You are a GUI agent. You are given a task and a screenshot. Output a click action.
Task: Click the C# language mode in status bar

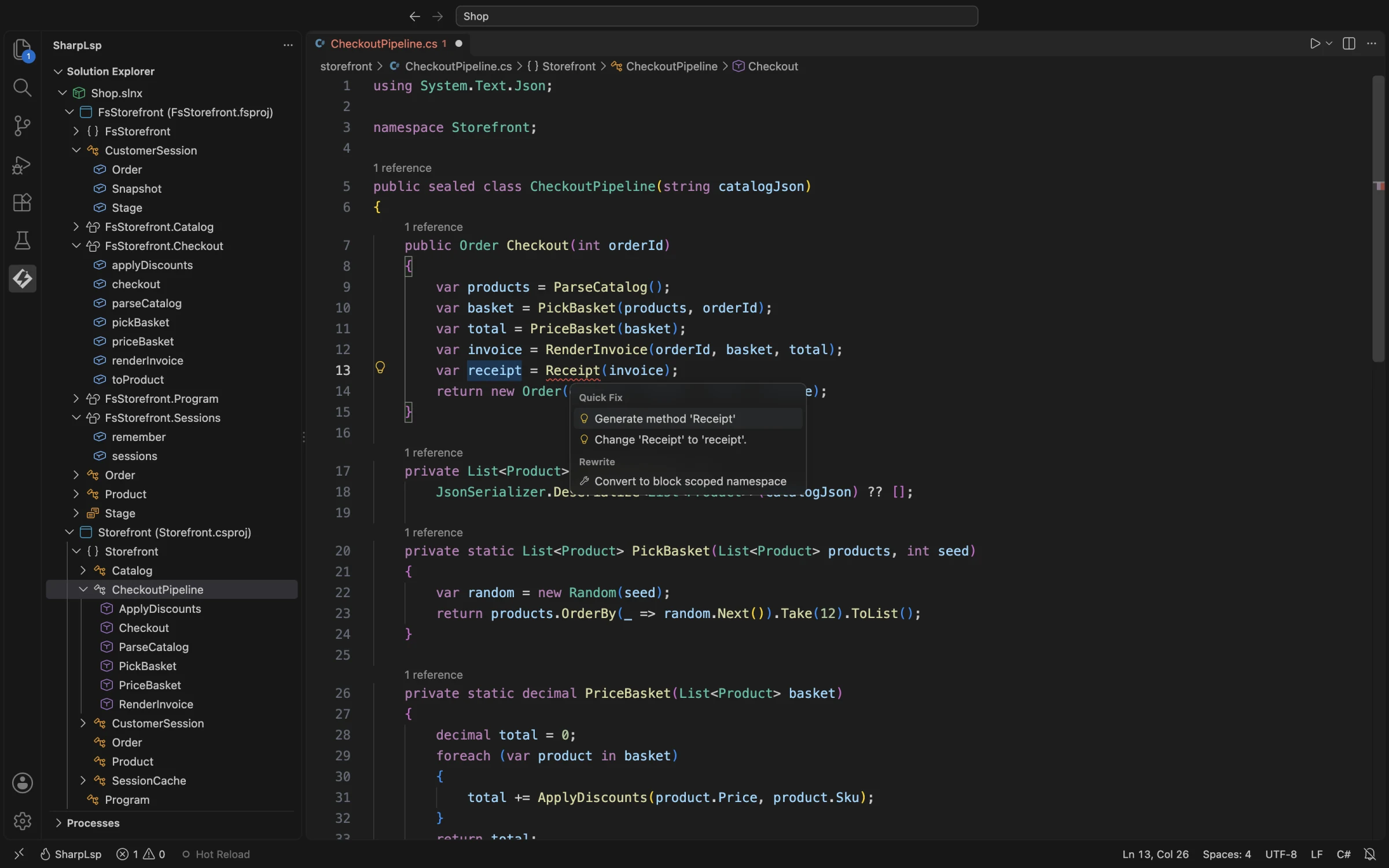1344,854
